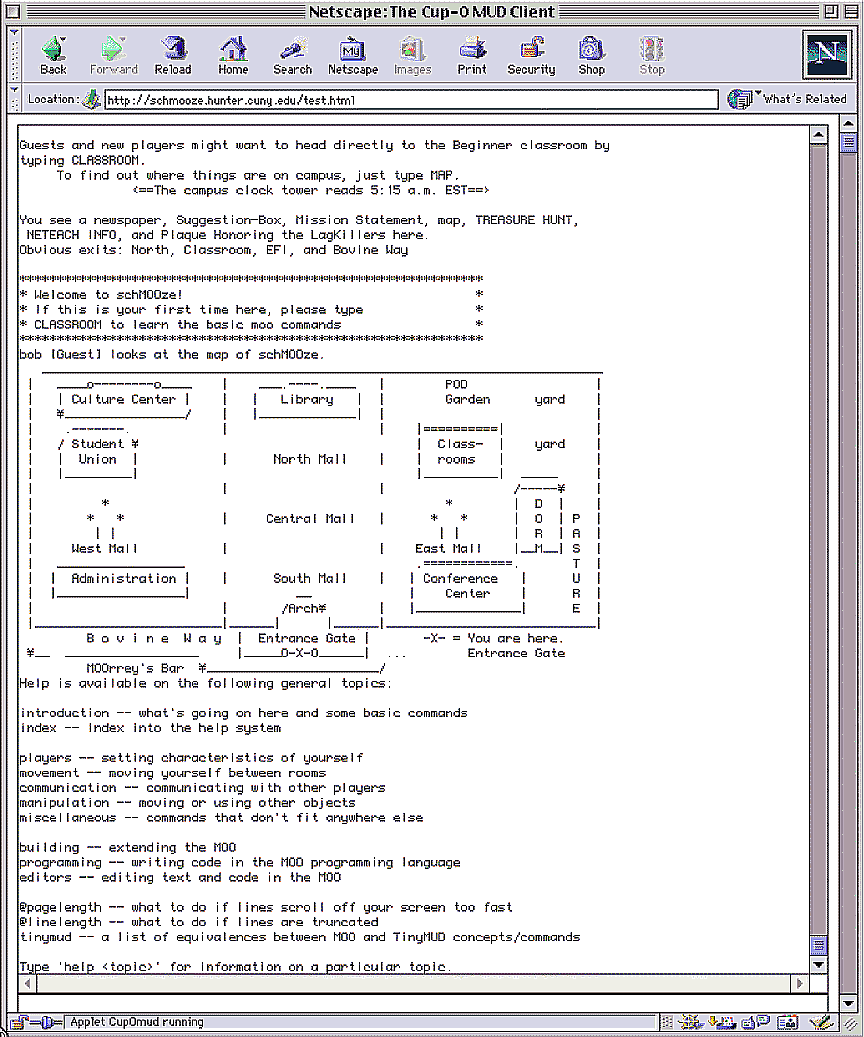The image size is (864, 1037).
Task: Open Navigator from the component bar
Action: (690, 1022)
